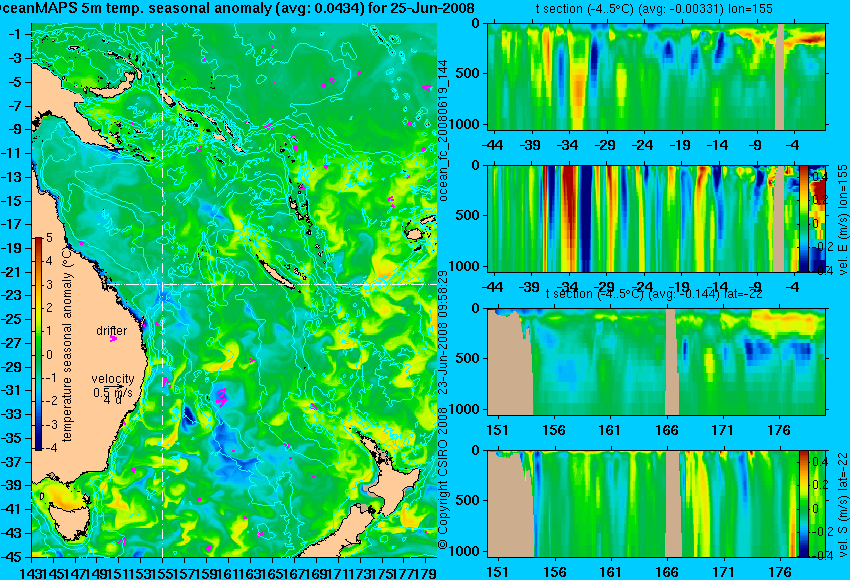Click "0" on the temperature color bar scale
This screenshot has height=580, width=850.
click(x=49, y=355)
